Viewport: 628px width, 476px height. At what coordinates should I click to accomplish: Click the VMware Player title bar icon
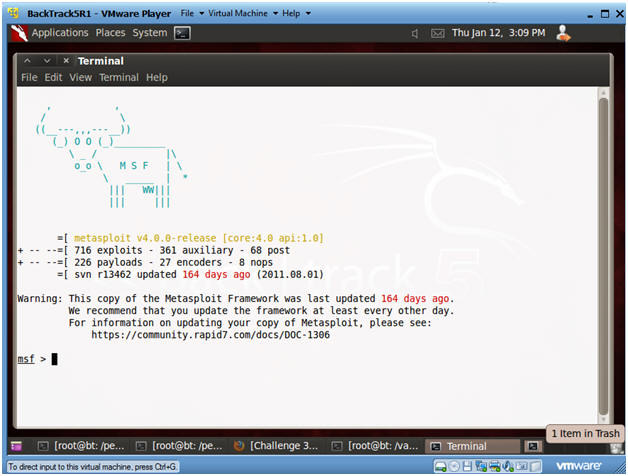(14, 13)
